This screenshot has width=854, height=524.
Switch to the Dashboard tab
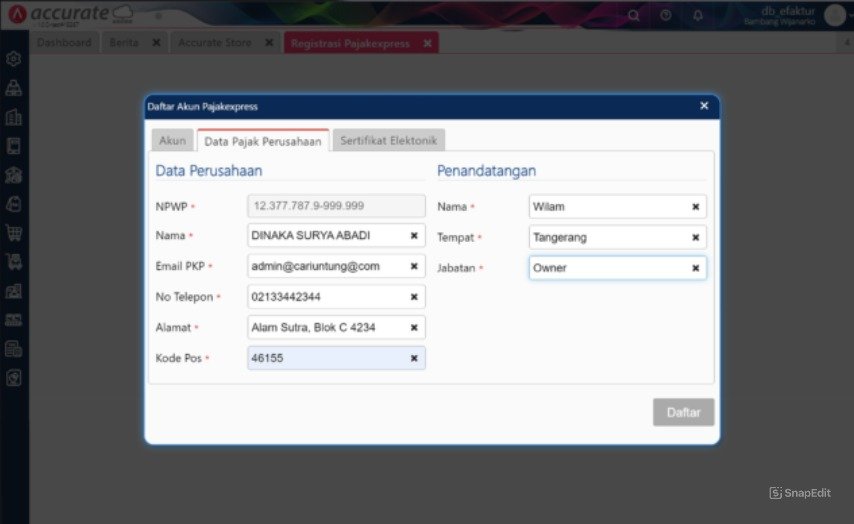(x=64, y=42)
